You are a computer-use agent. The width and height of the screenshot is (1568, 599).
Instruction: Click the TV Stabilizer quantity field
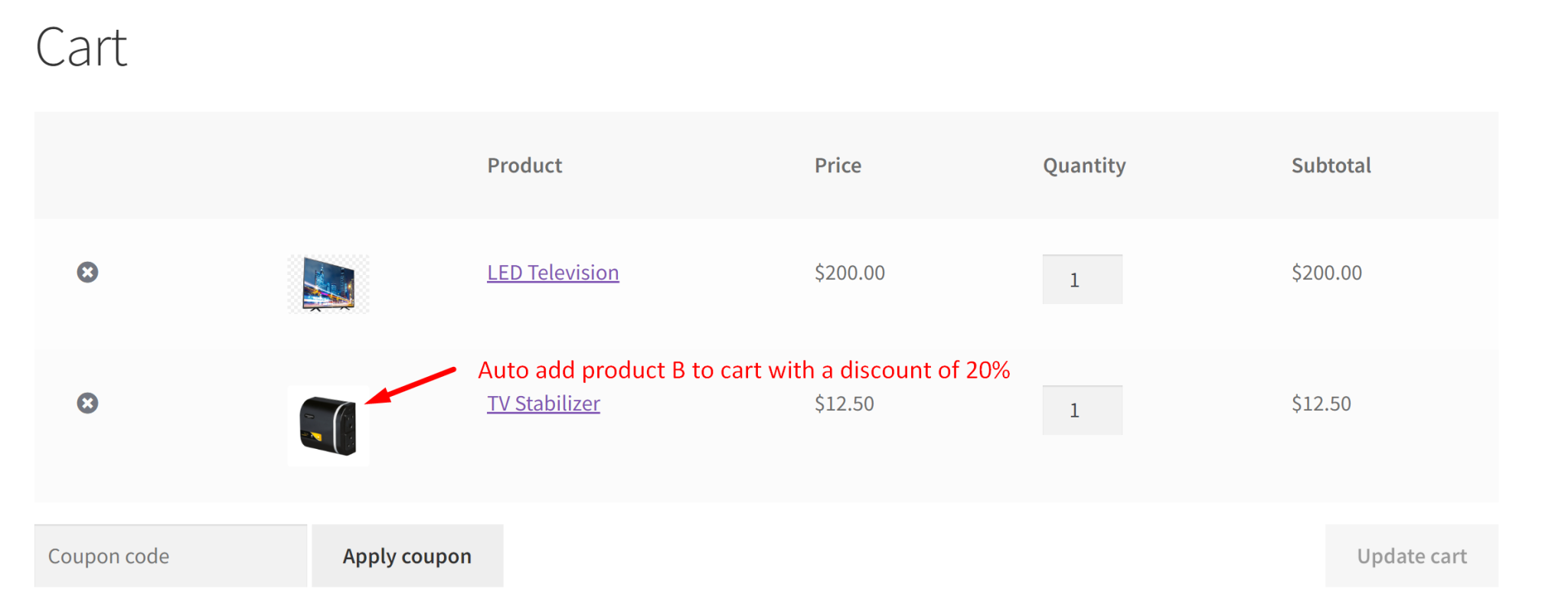click(x=1082, y=410)
